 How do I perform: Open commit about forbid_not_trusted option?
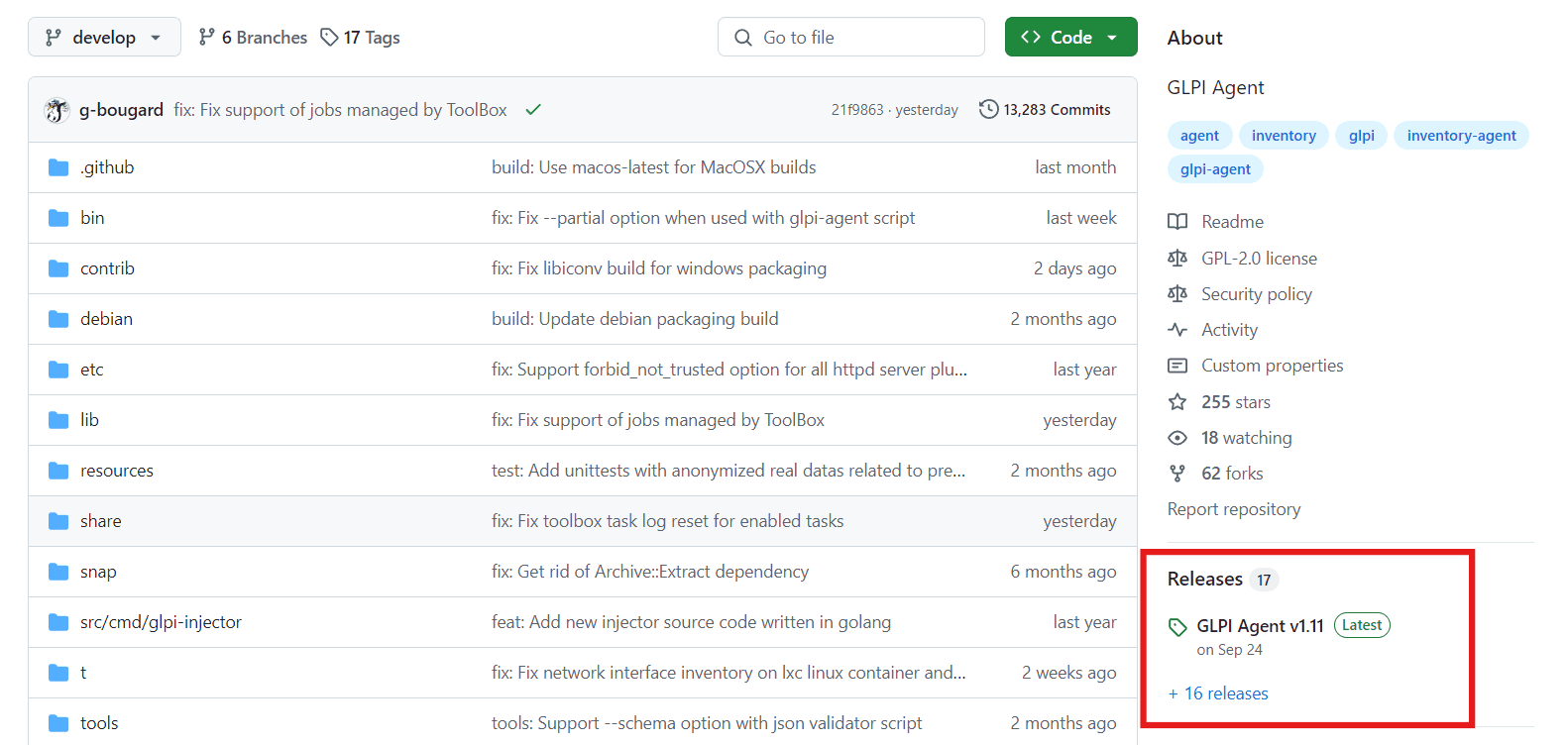click(x=729, y=370)
